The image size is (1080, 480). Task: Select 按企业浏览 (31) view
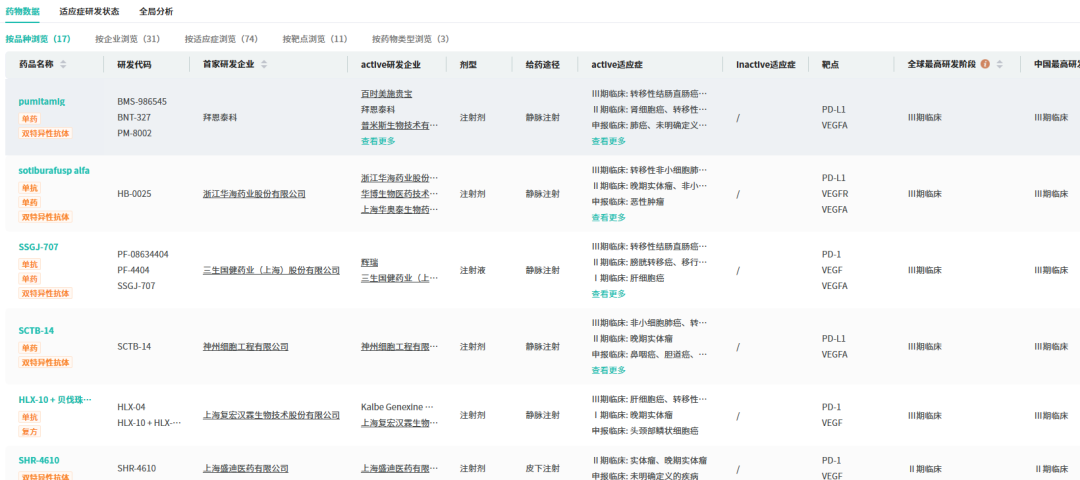pos(127,39)
